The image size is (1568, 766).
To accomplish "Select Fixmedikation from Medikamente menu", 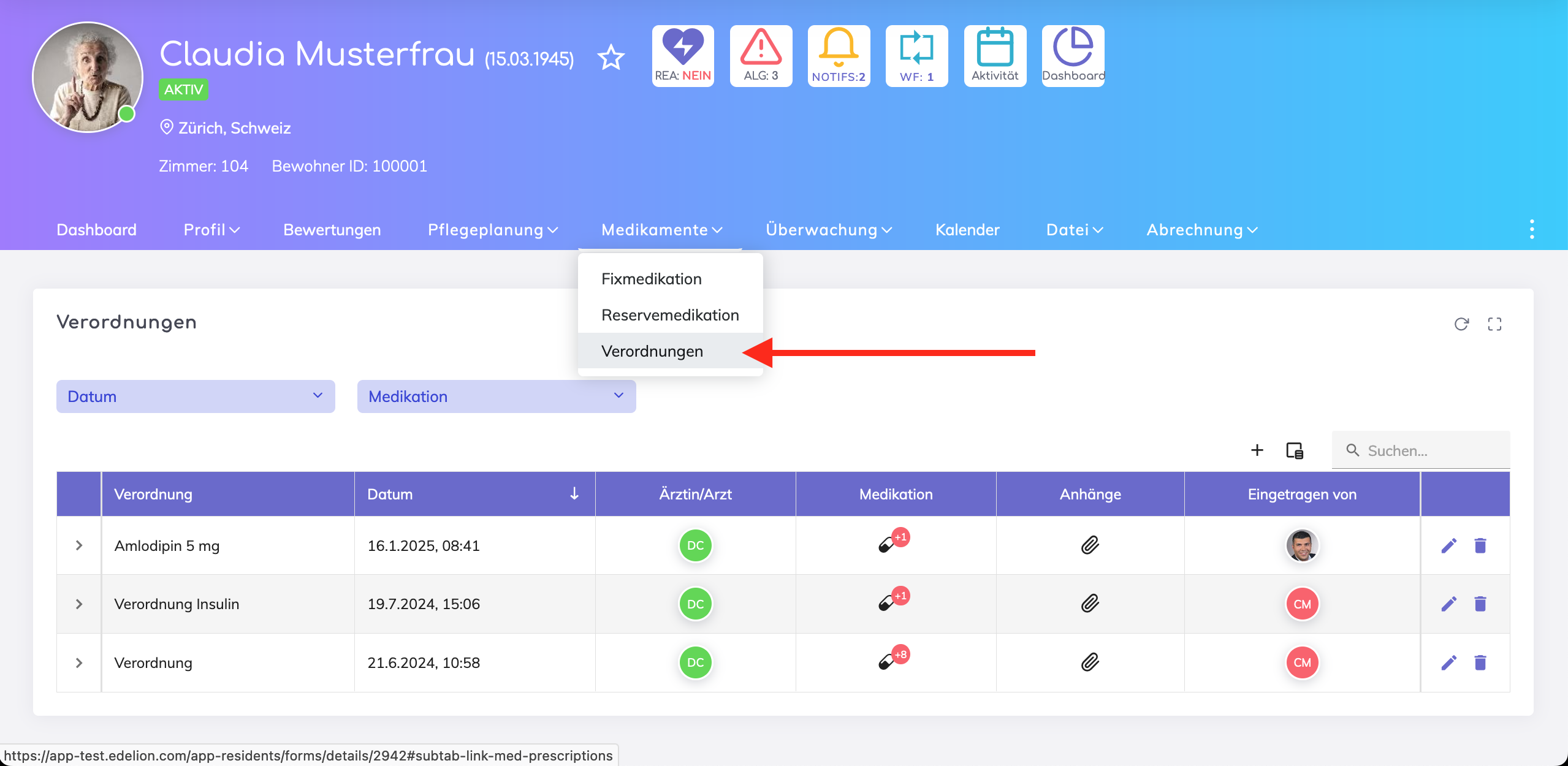I will pos(651,279).
